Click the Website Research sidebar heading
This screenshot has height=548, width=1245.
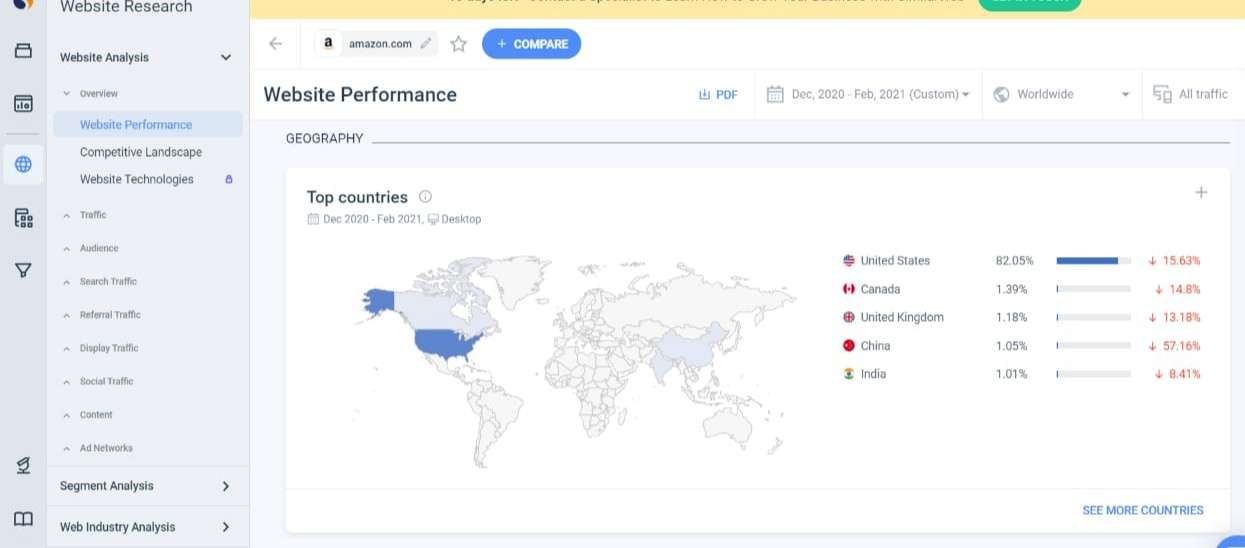tap(126, 7)
